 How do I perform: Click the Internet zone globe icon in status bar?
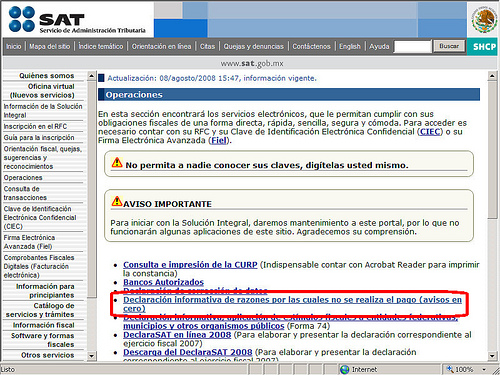click(344, 369)
